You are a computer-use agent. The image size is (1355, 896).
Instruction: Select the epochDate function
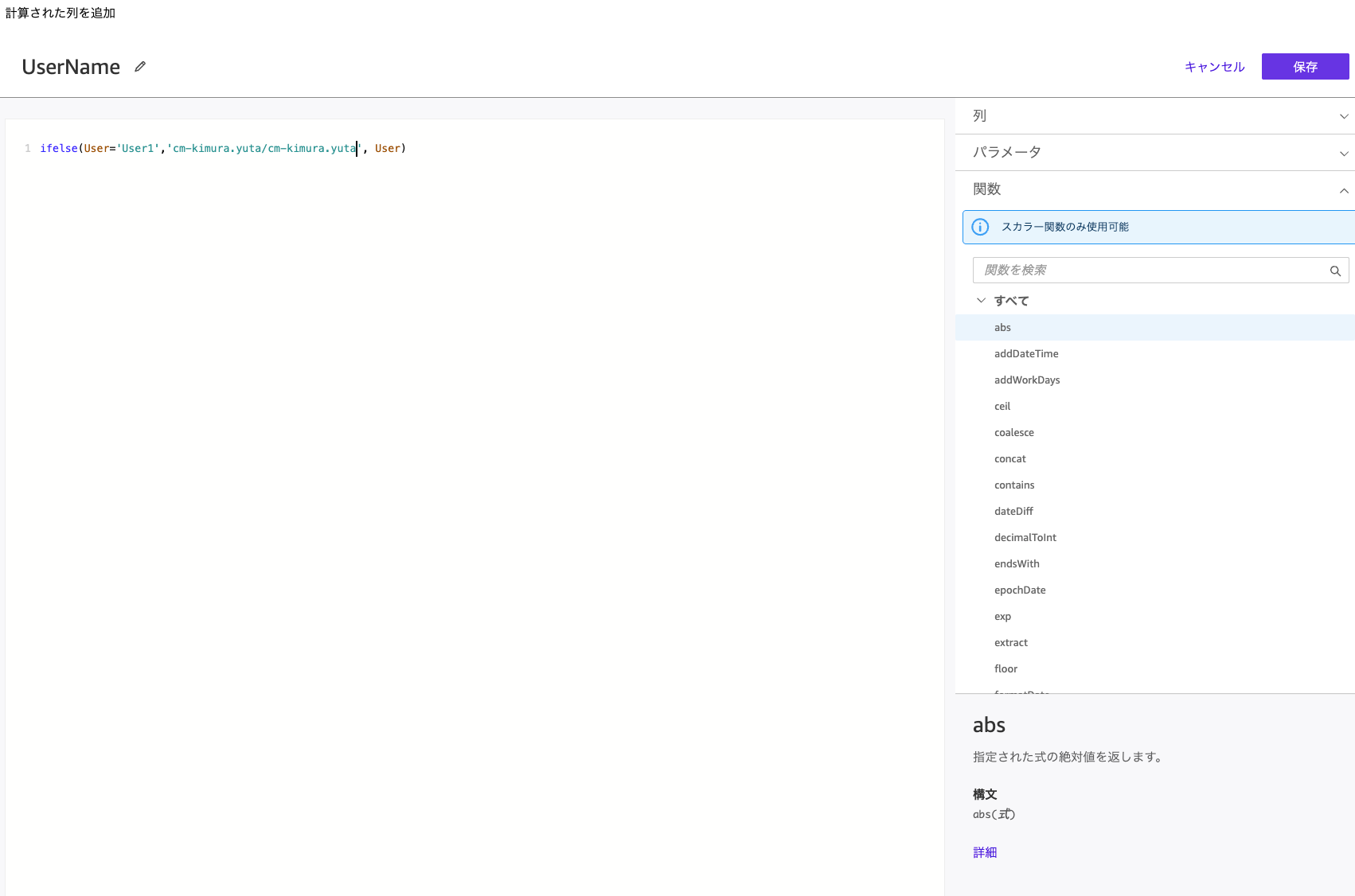click(x=1020, y=590)
